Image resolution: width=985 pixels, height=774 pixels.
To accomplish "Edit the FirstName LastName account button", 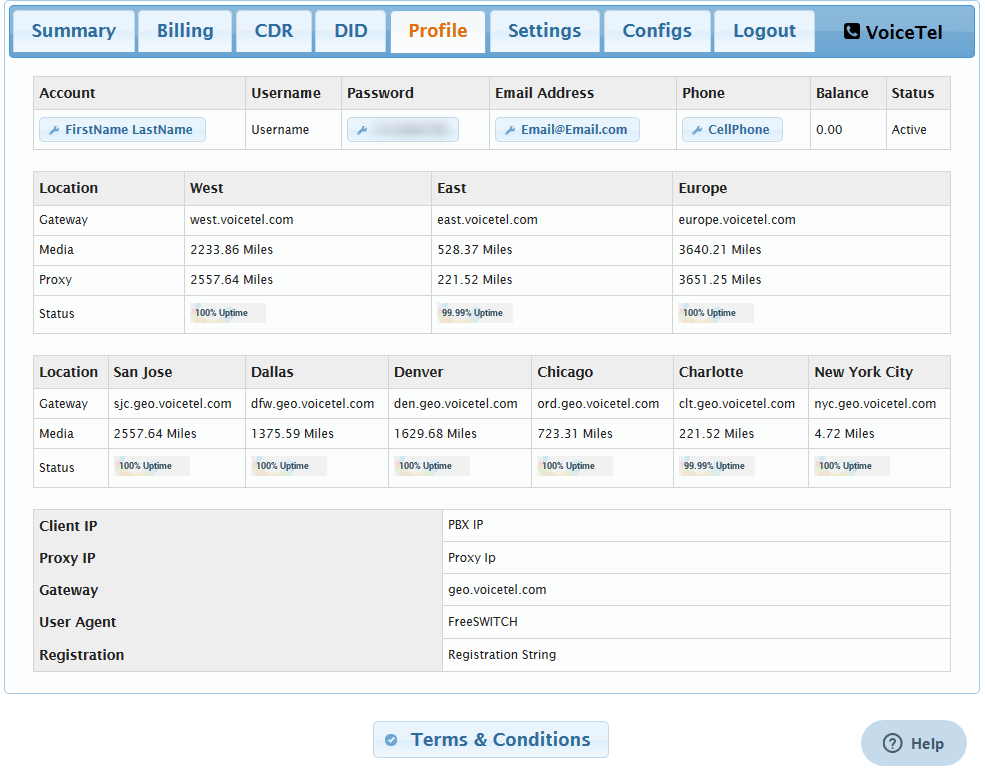I will 122,129.
